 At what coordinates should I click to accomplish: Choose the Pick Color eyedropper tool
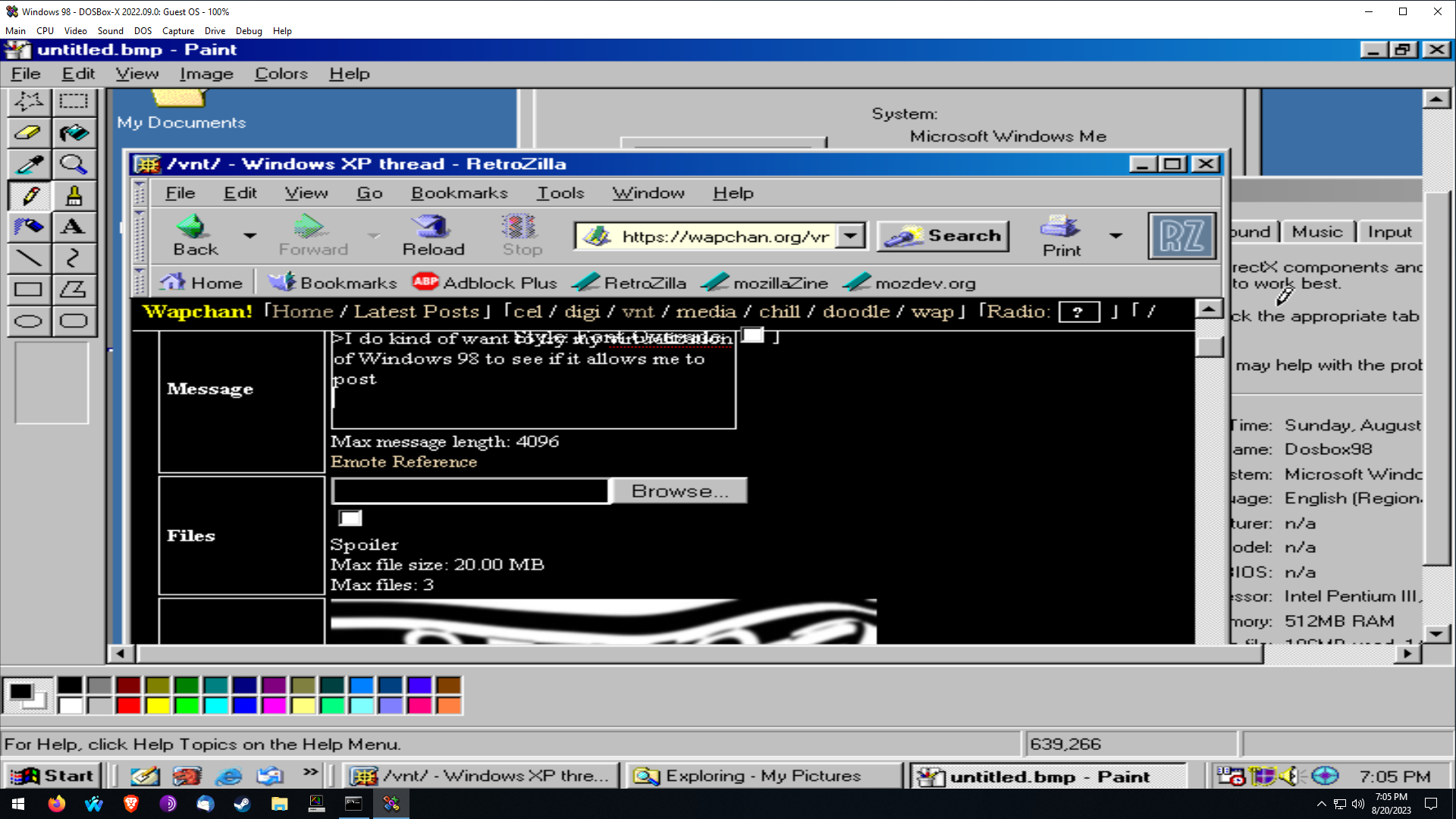point(29,165)
